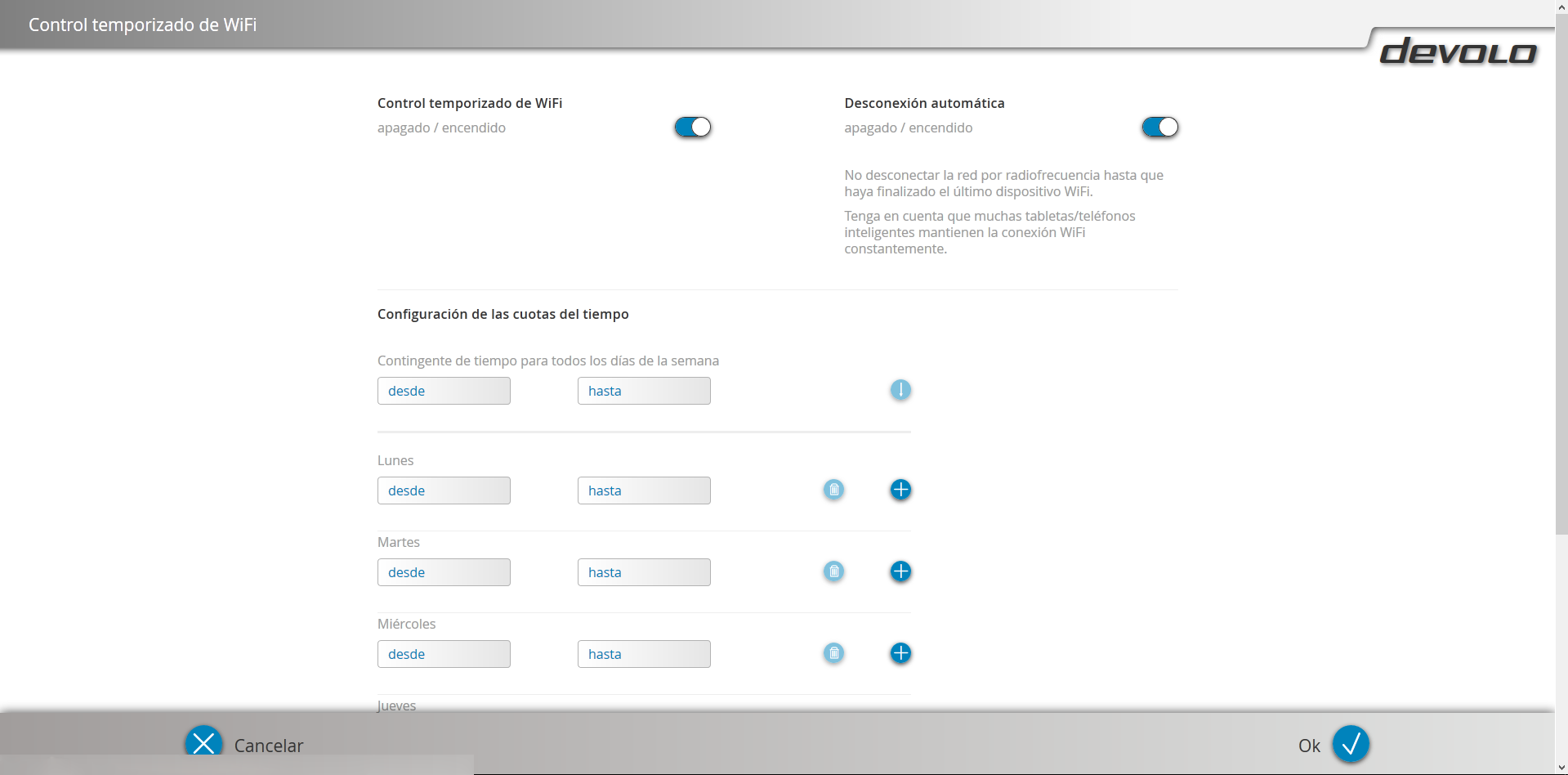
Task: Select the Lunes 'hasta' field
Action: pos(644,491)
